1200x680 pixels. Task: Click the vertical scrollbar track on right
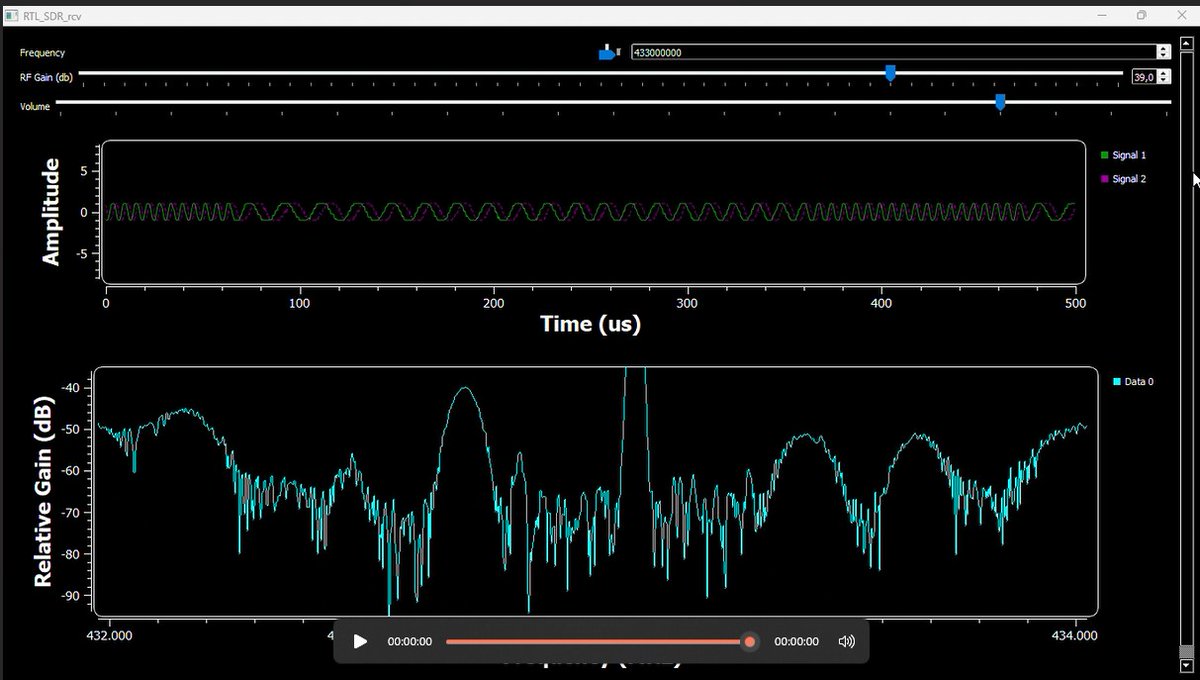point(1186,350)
